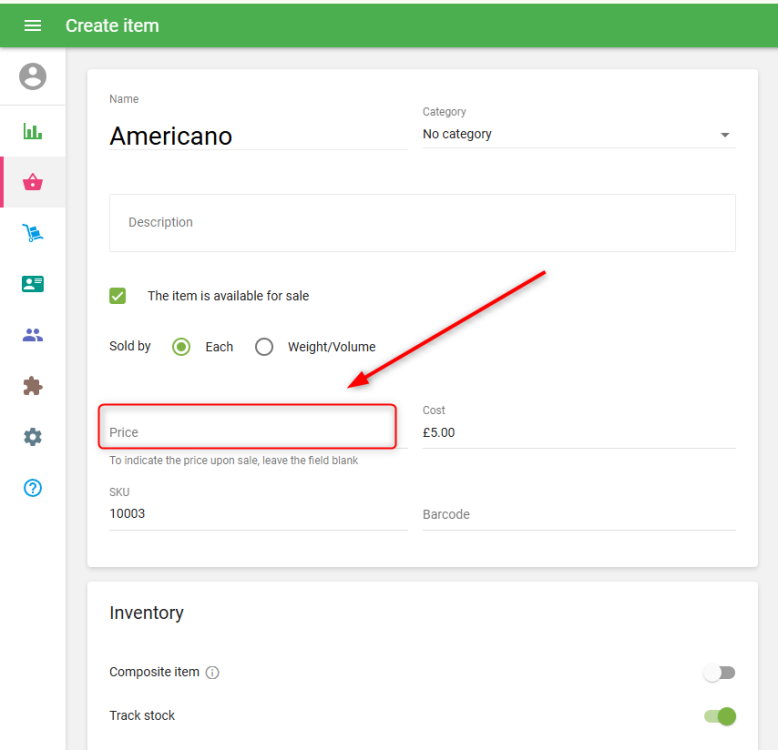This screenshot has height=750, width=778.
Task: Uncheck 'The item is available for sale'
Action: pos(118,296)
